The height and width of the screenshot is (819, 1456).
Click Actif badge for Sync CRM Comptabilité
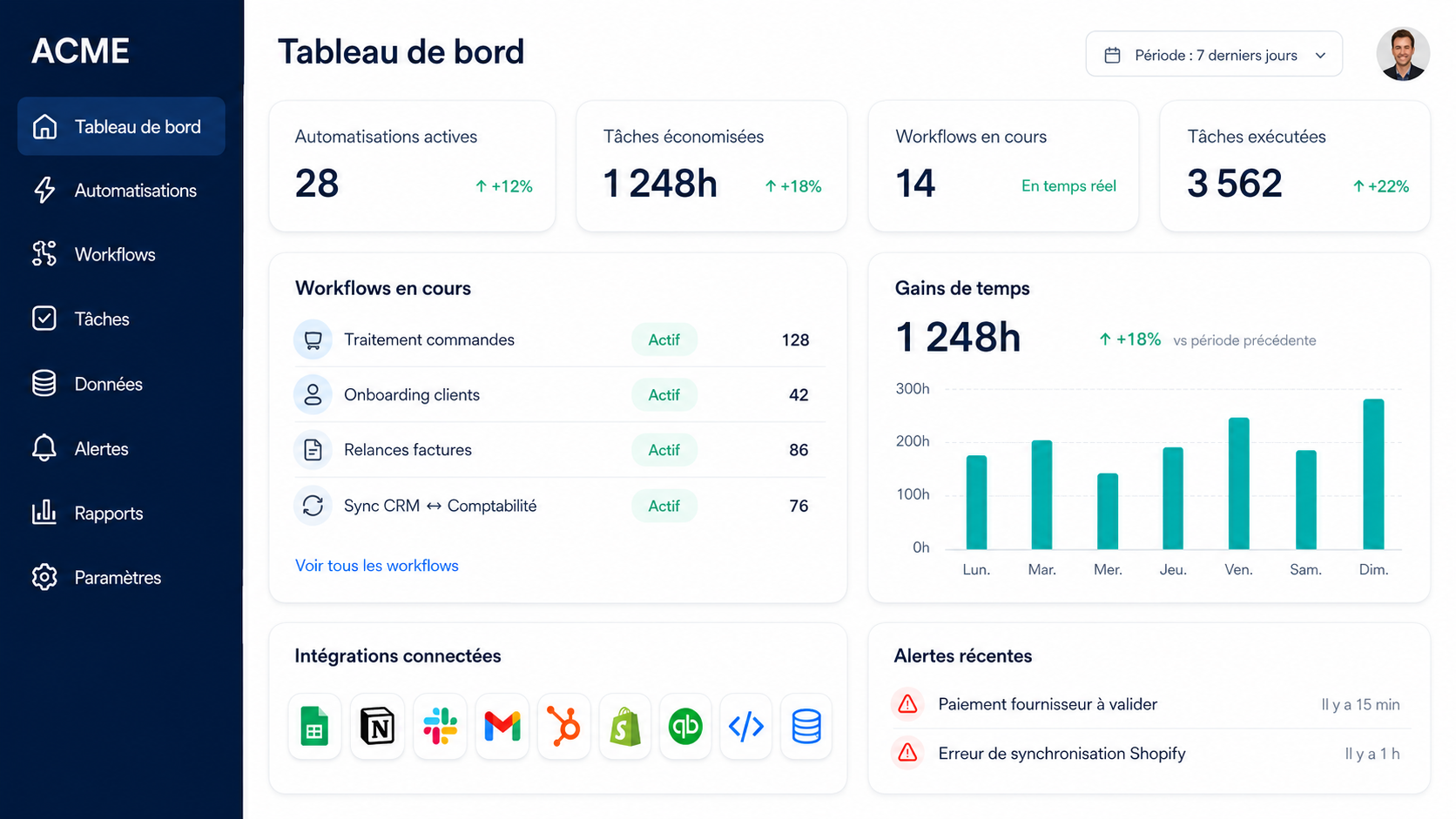pyautogui.click(x=664, y=506)
